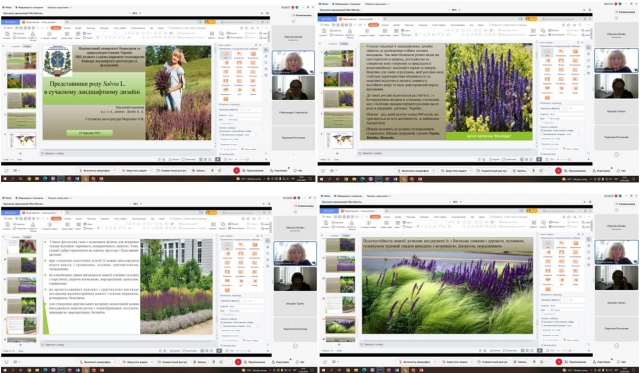The height and width of the screenshot is (373, 640).
Task: Select the world-map slide thumbnail in the title-slide screenshot
Action: tap(22, 140)
